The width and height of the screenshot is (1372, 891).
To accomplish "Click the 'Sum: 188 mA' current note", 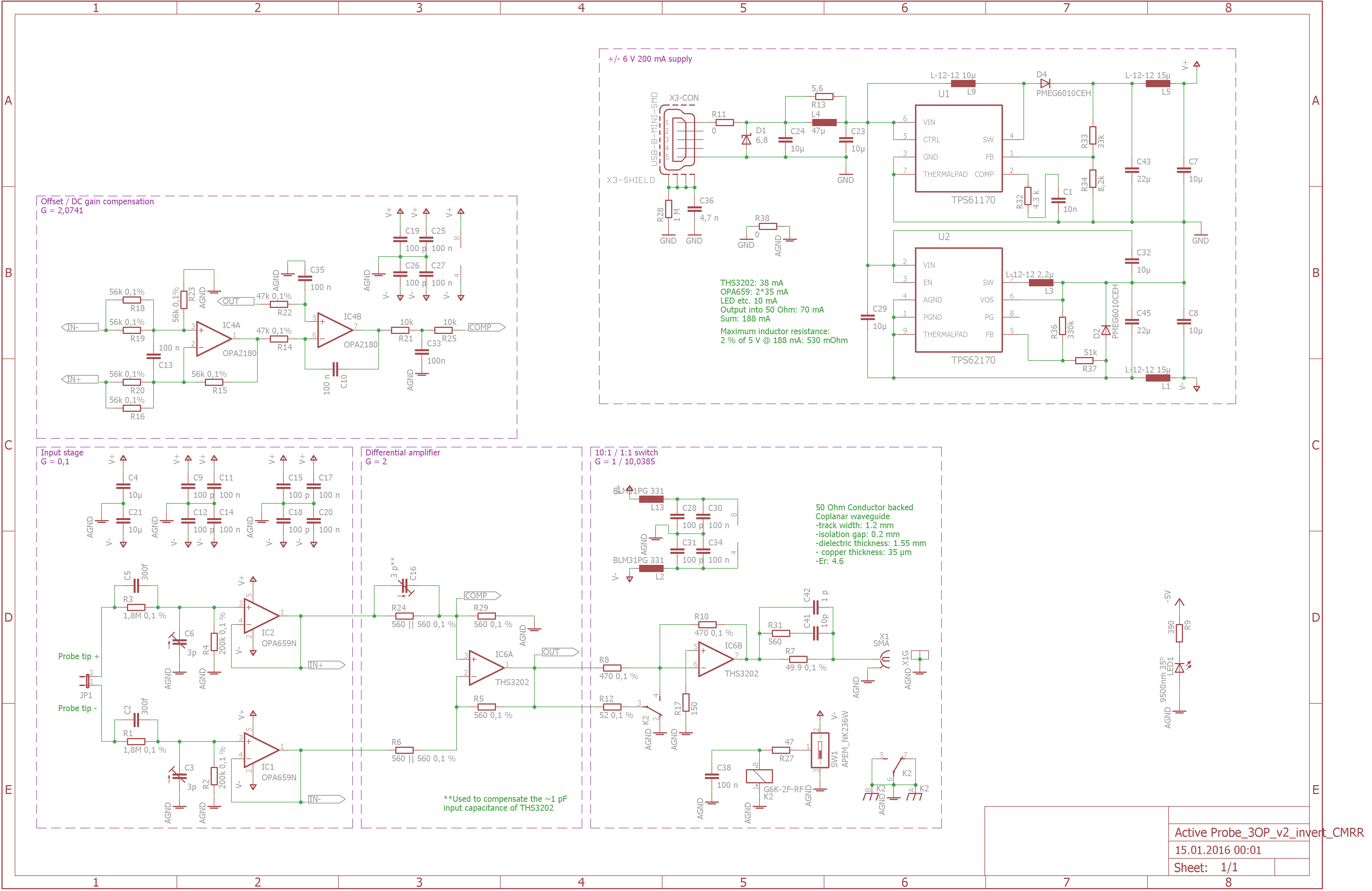I will tap(745, 318).
